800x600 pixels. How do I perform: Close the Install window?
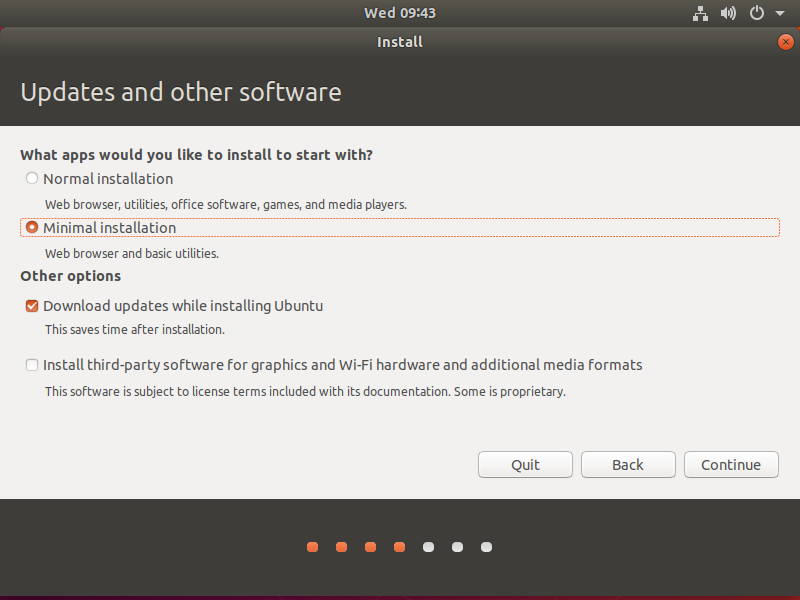[785, 42]
